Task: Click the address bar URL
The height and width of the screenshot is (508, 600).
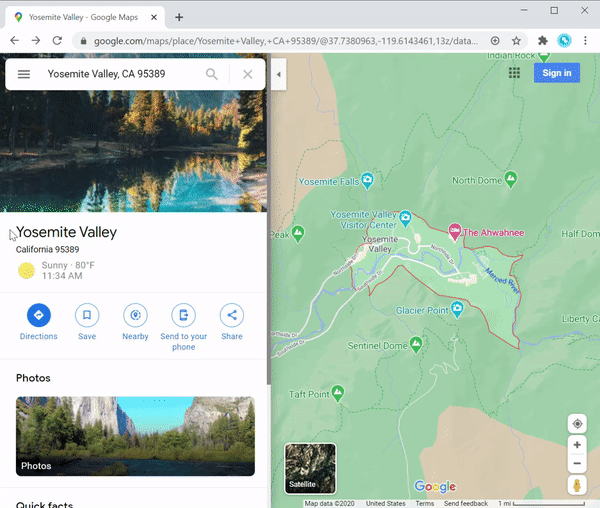Action: click(286, 41)
